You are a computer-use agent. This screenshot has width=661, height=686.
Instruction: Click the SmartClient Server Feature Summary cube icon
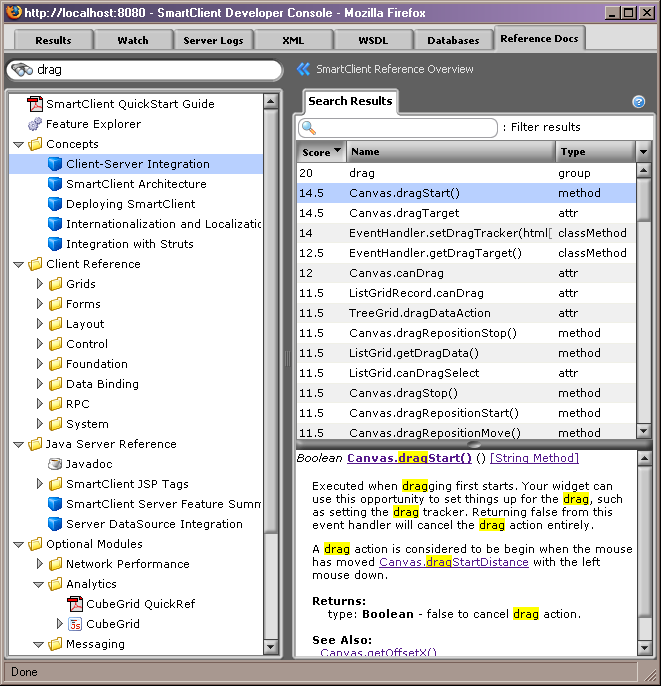point(55,504)
